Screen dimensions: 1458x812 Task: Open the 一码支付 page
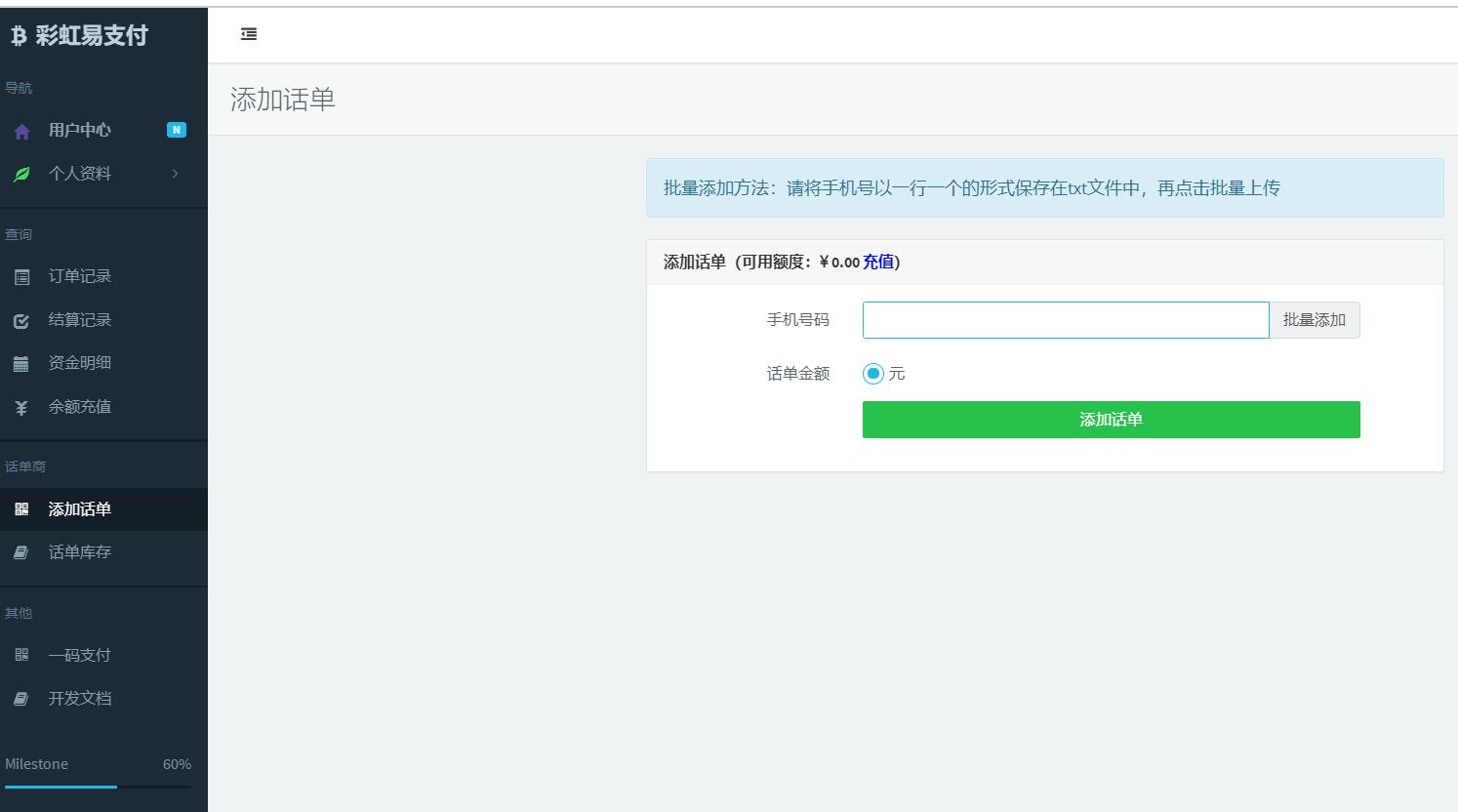[x=103, y=655]
